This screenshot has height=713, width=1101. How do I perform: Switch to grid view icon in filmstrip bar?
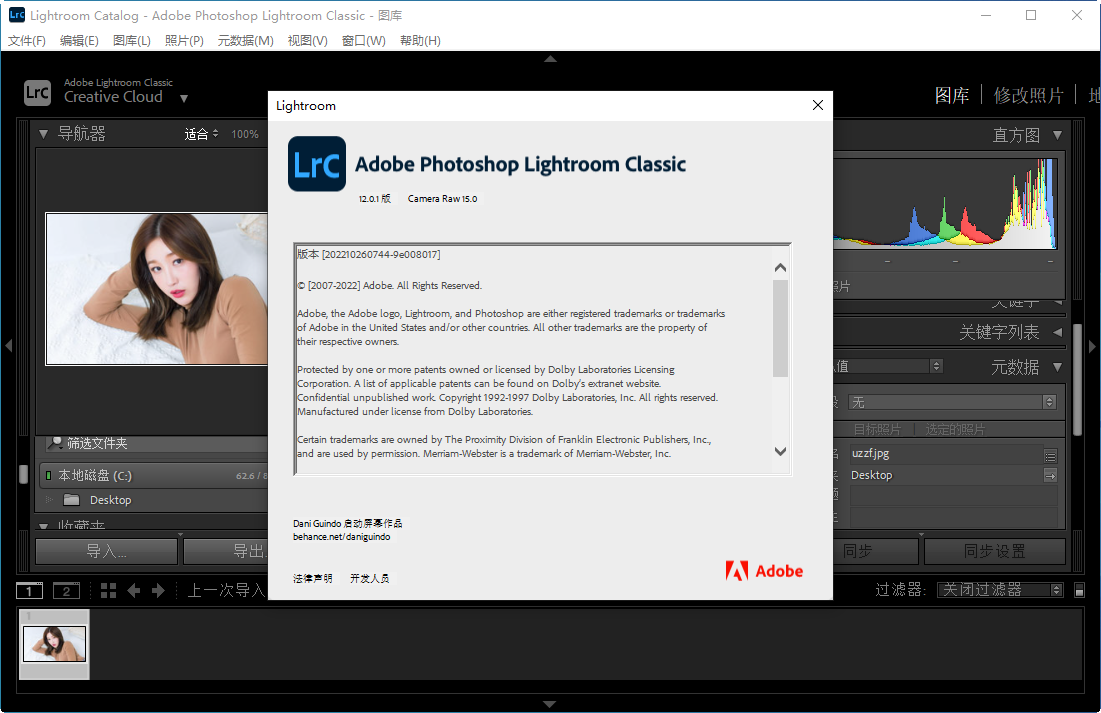point(108,591)
